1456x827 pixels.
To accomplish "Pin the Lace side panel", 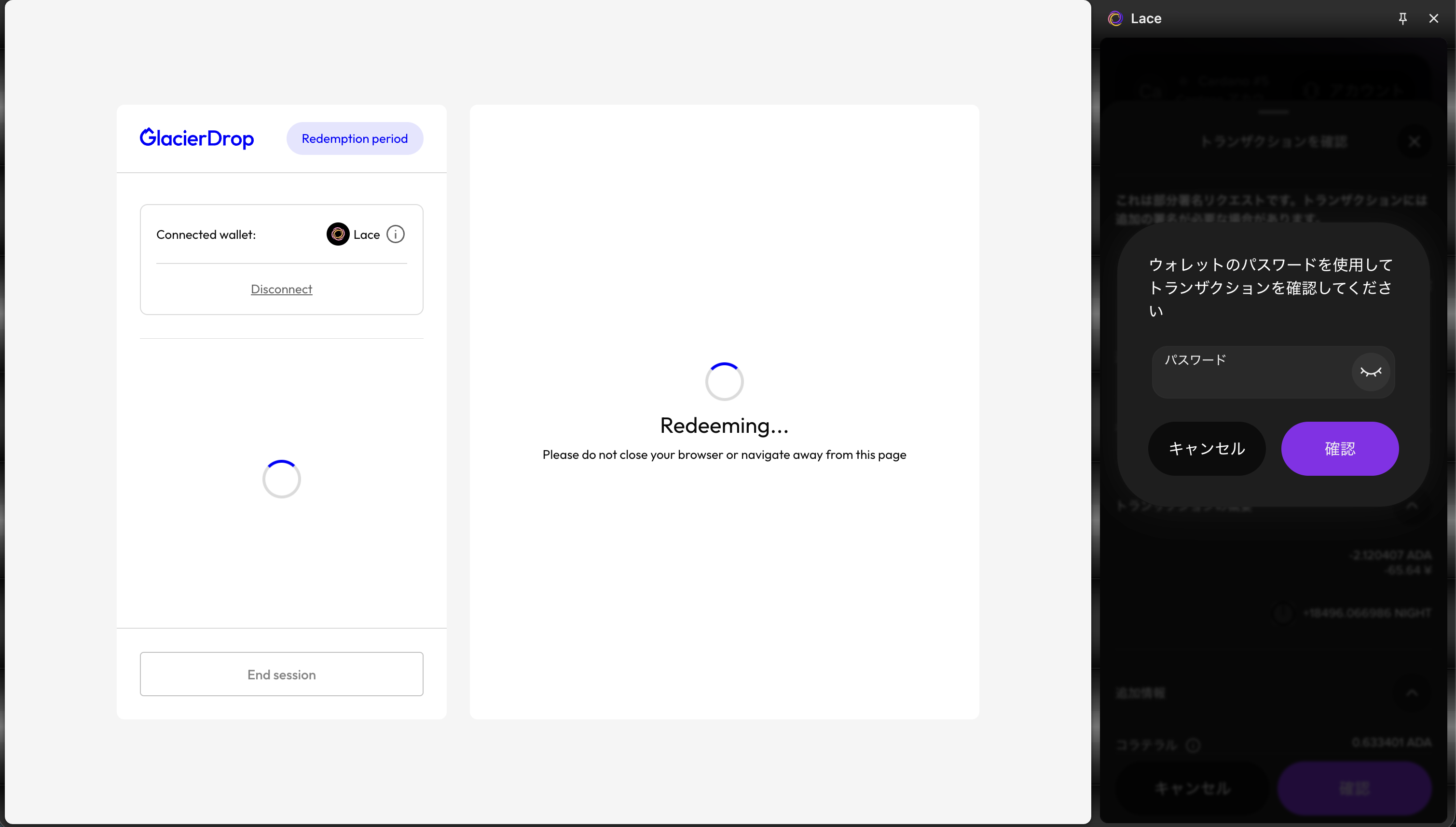I will (1402, 19).
